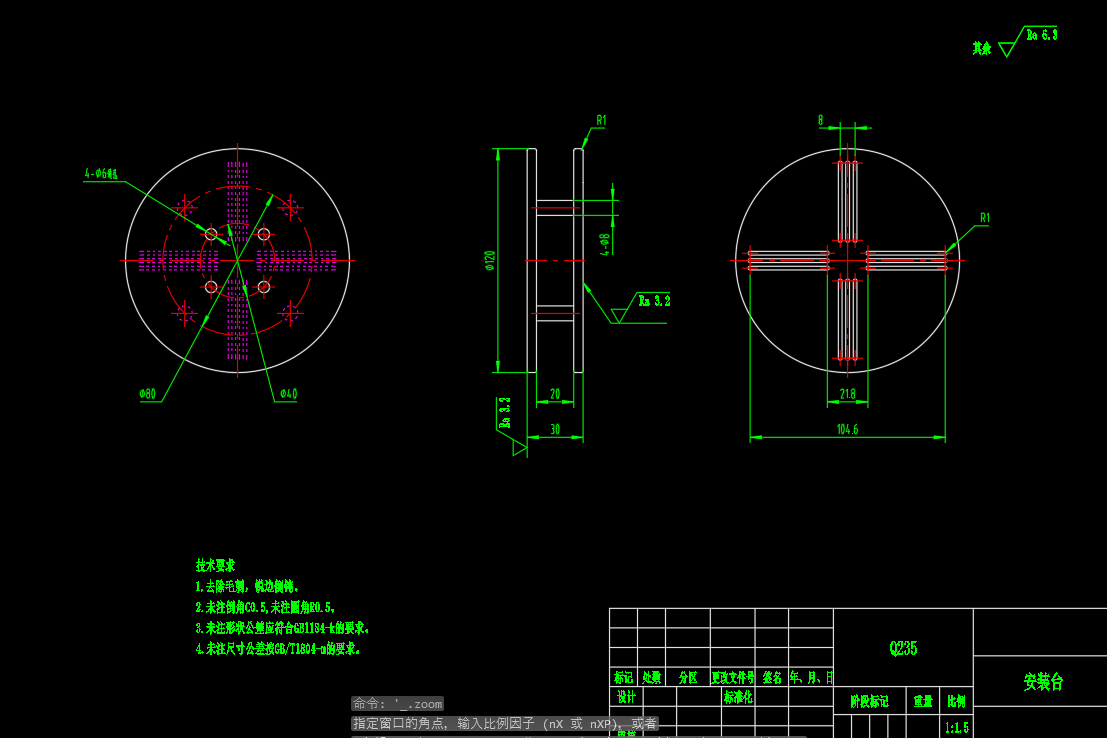Click requirement line '2.未注倒角C0.5'
Viewport: 1107px width, 738px height.
[265, 607]
